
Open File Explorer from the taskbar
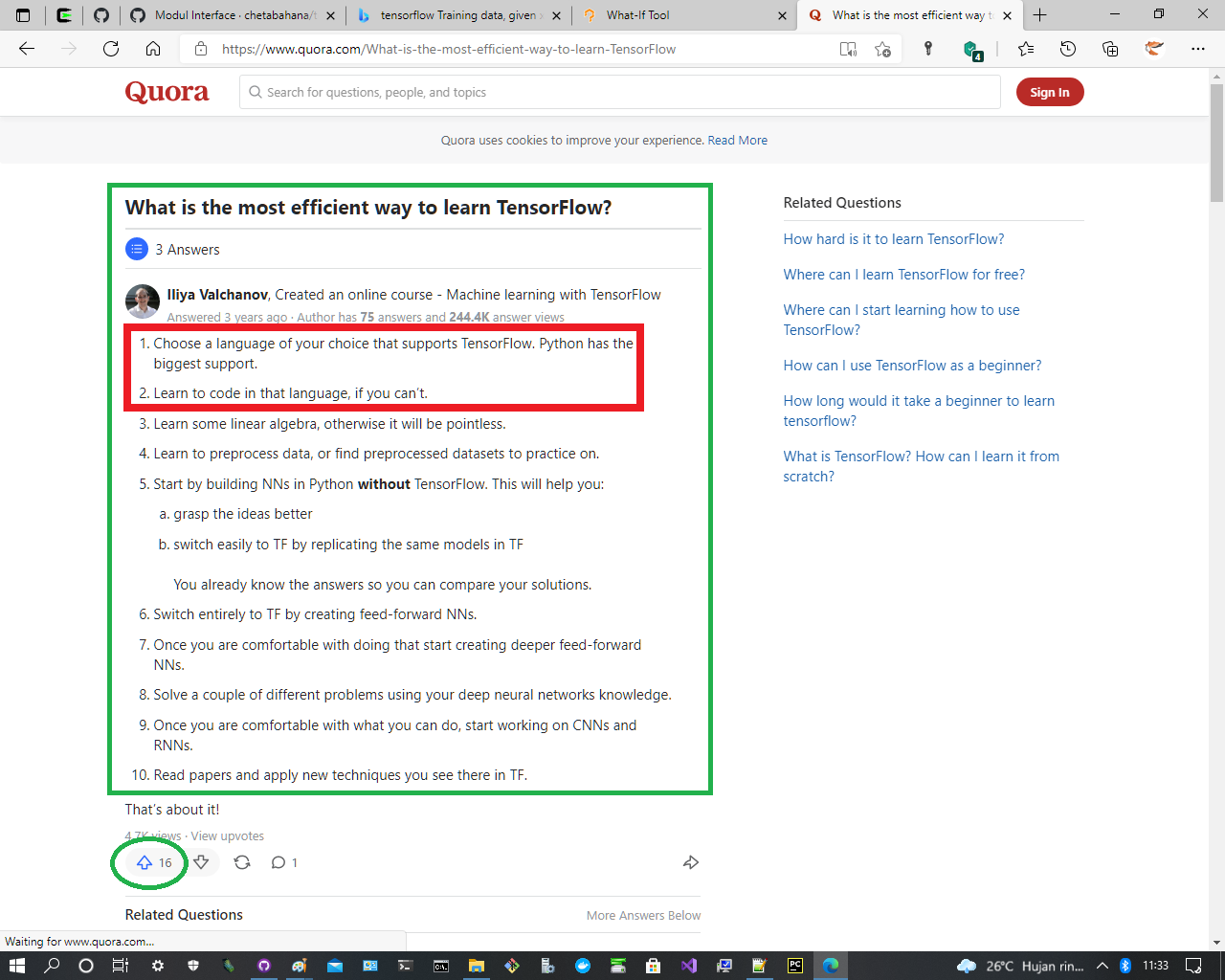(477, 966)
